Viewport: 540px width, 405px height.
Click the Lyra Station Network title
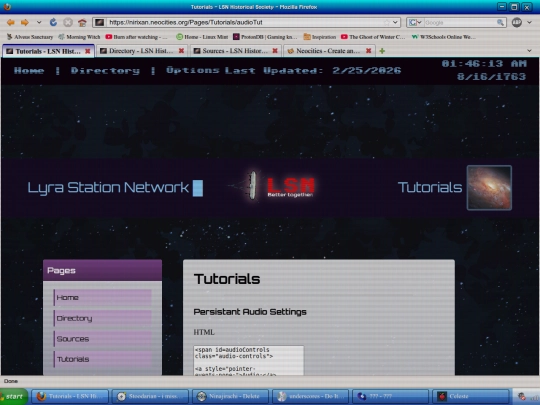[x=108, y=188]
